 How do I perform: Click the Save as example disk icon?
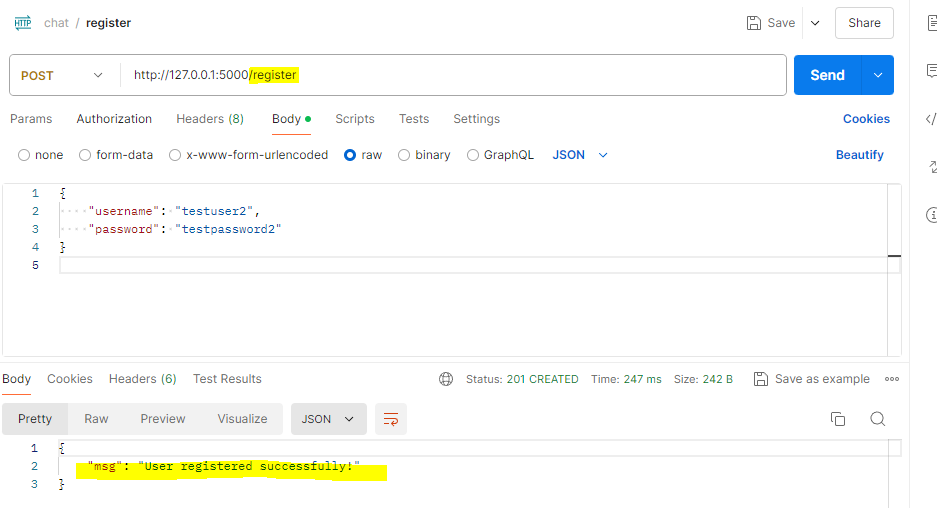point(760,379)
